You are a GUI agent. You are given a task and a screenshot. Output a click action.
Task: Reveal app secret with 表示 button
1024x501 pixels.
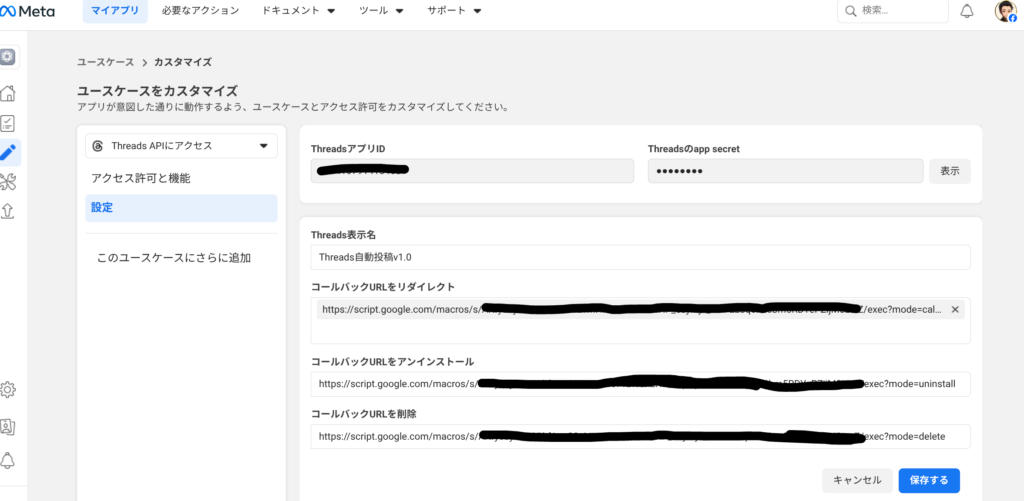click(x=949, y=171)
